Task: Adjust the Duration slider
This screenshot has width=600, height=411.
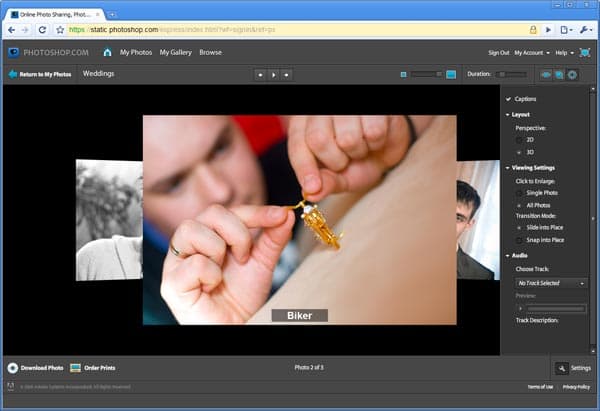Action: [x=511, y=74]
